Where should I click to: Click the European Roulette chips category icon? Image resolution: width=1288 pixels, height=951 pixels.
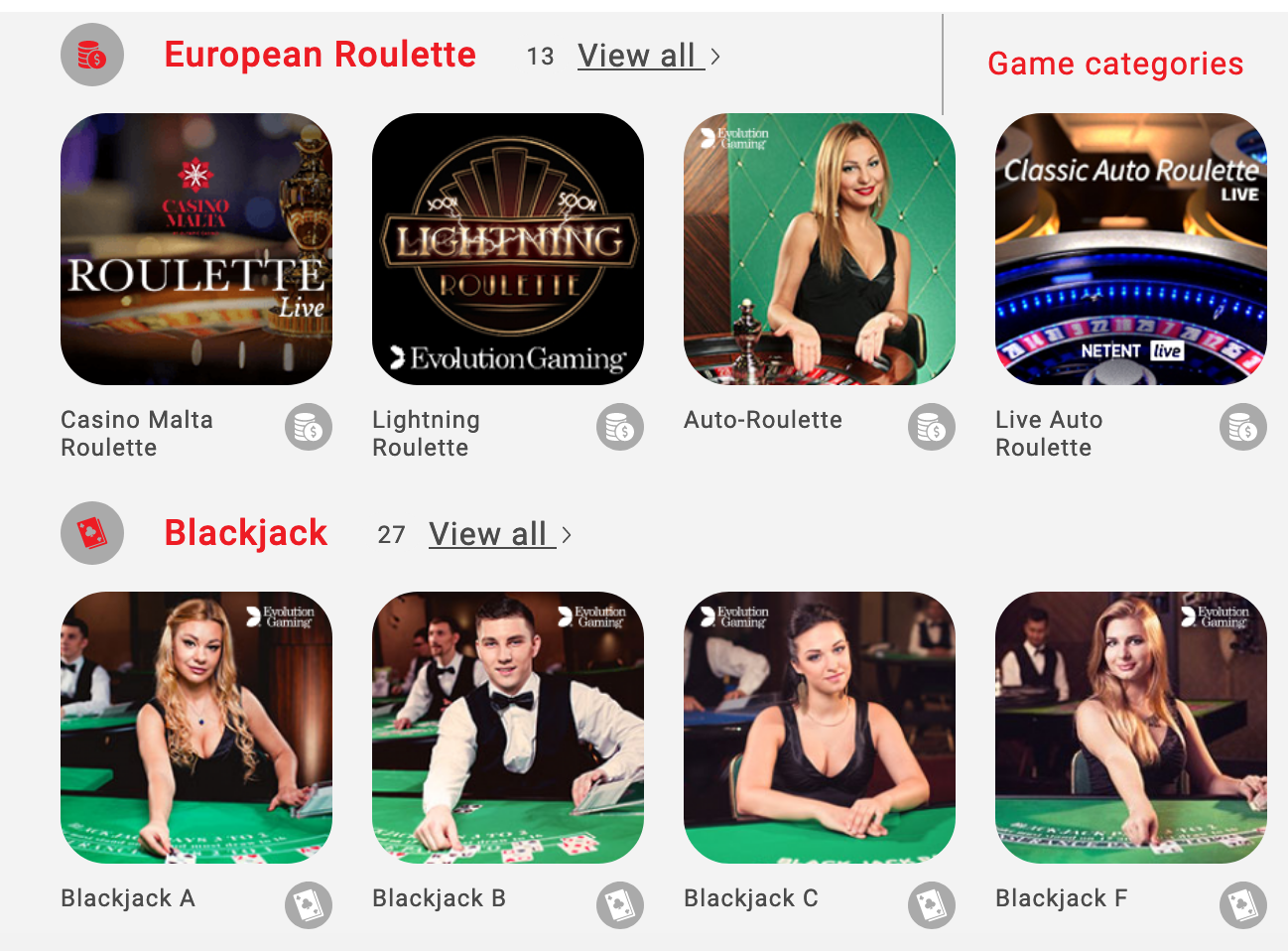(x=92, y=55)
